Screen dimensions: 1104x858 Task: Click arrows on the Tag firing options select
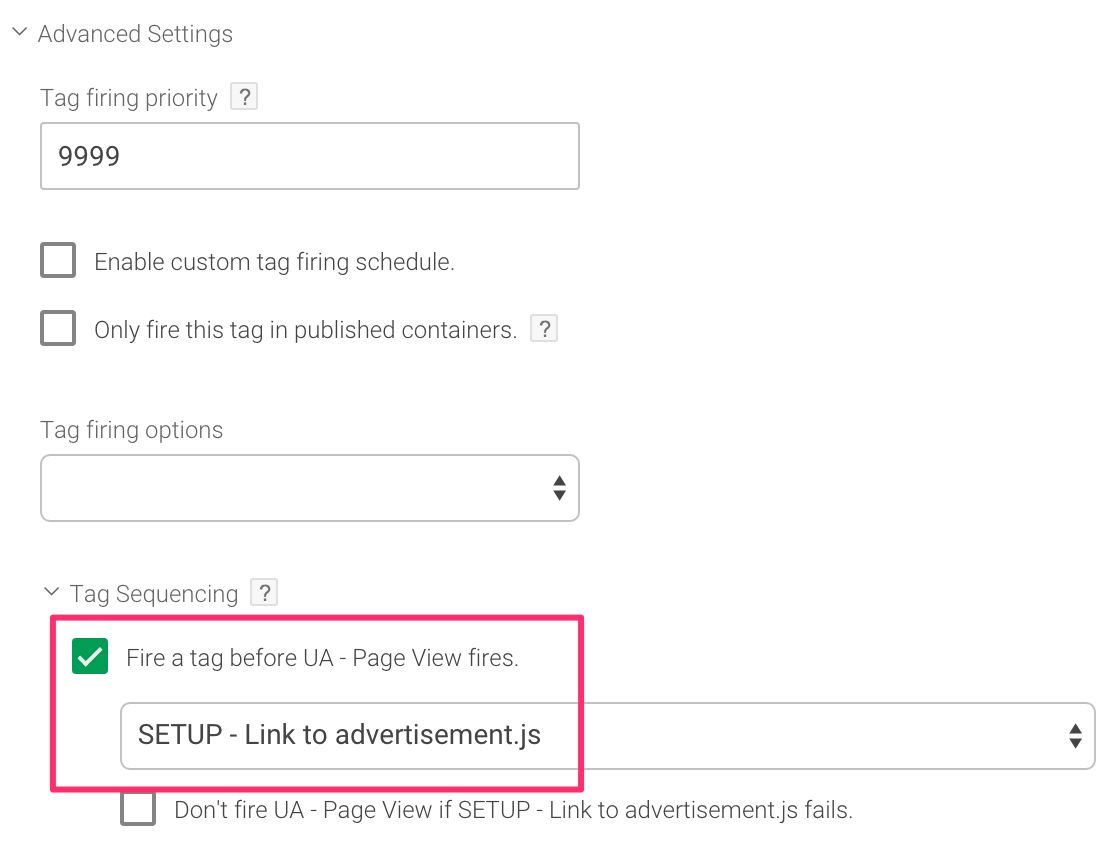point(559,488)
